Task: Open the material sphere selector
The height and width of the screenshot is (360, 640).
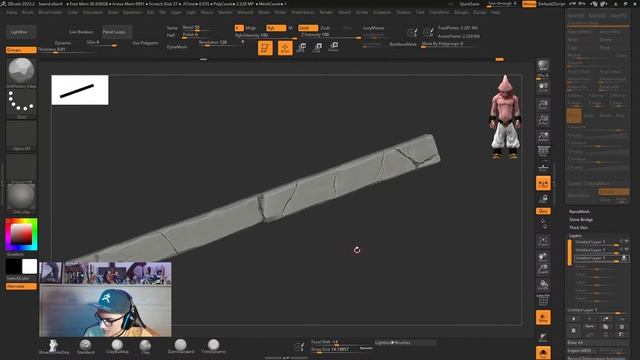Action: [21, 198]
